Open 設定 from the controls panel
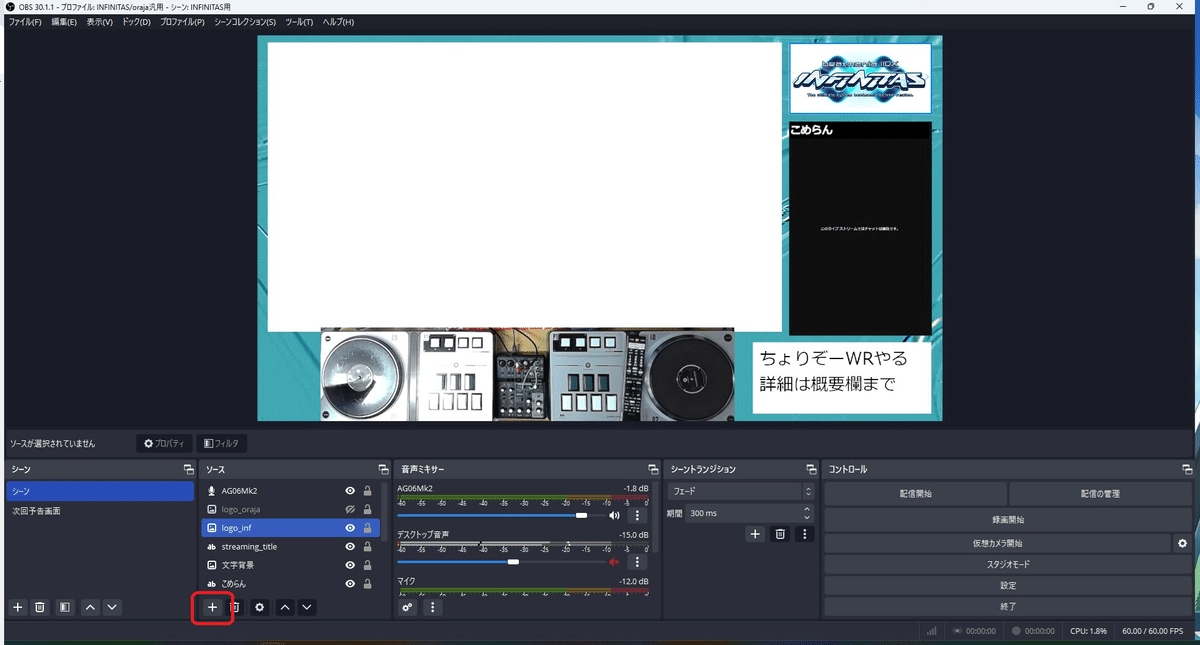Viewport: 1200px width, 645px height. coord(1008,585)
